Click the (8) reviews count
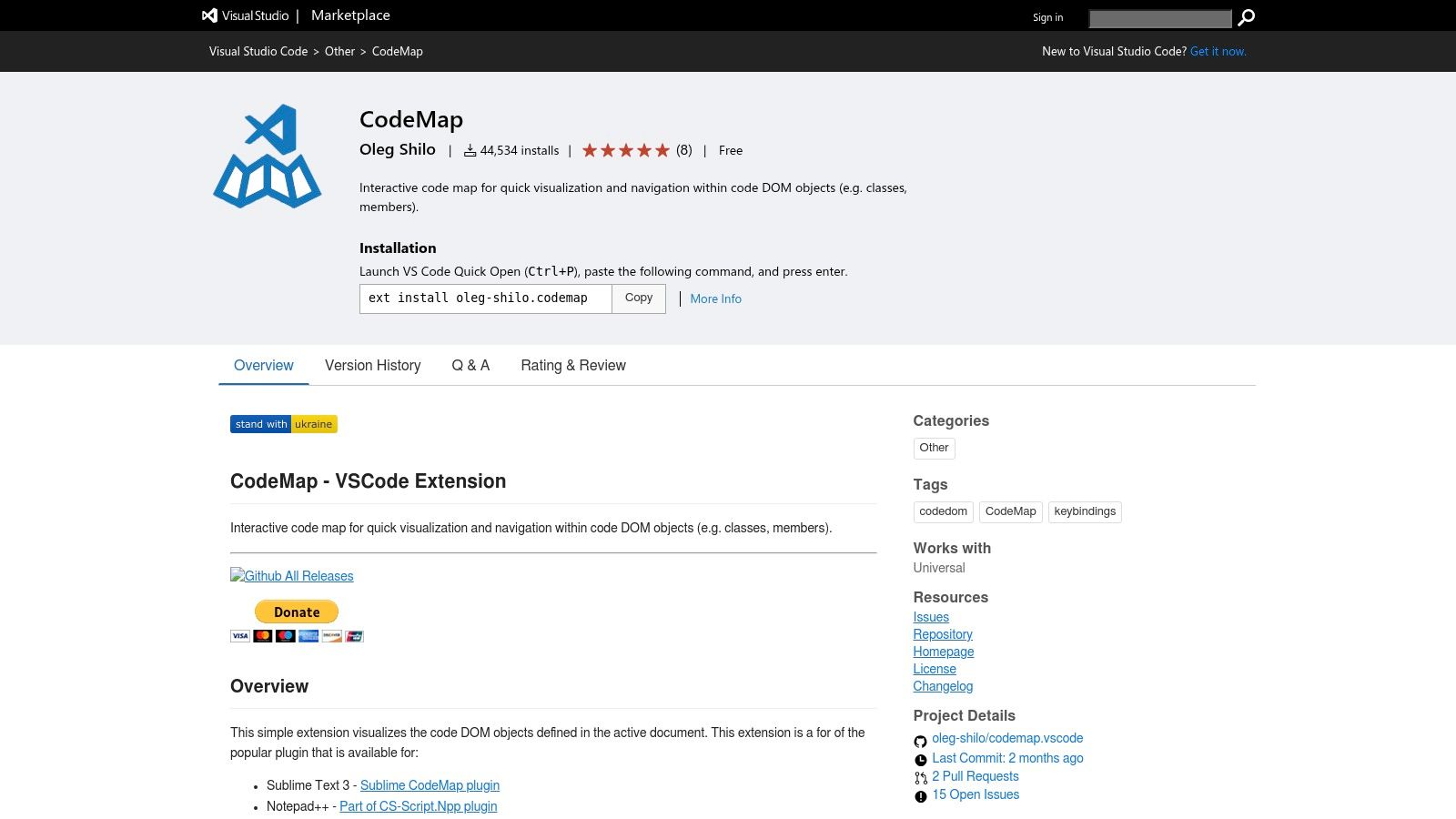The image size is (1456, 819). coord(684,150)
